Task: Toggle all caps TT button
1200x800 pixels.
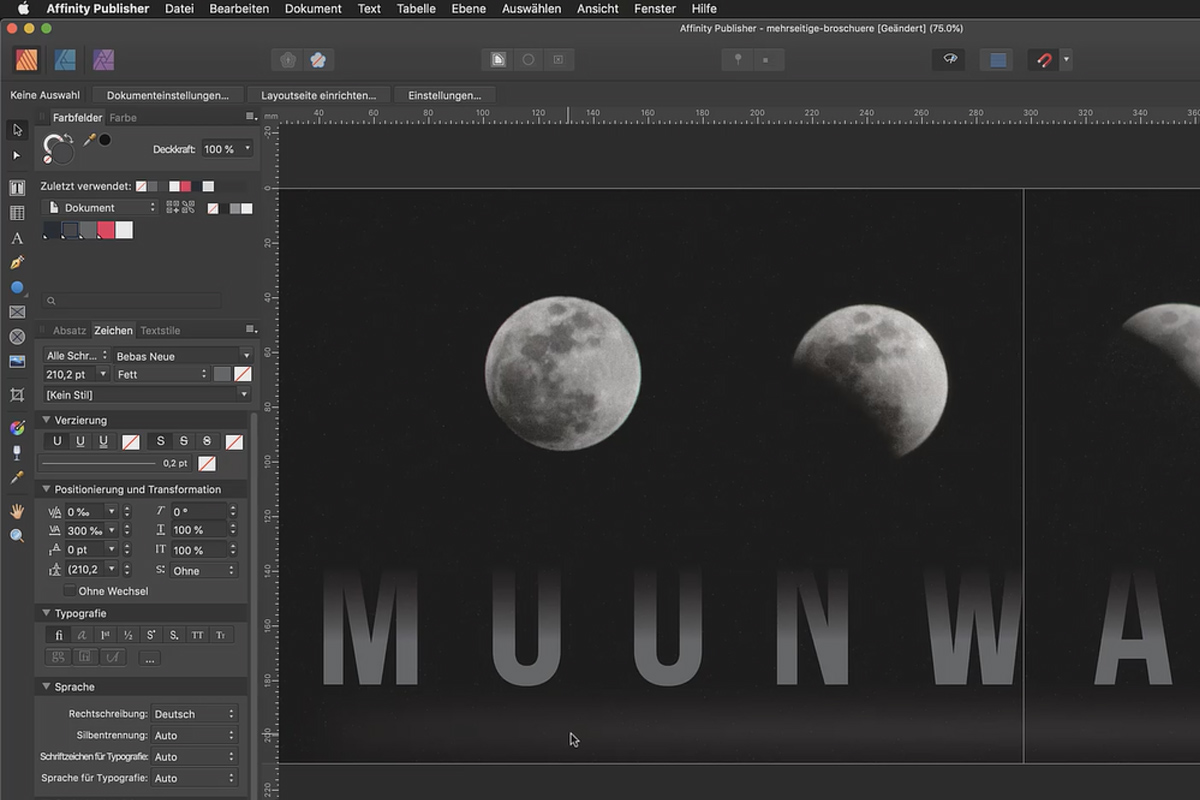Action: (x=198, y=635)
